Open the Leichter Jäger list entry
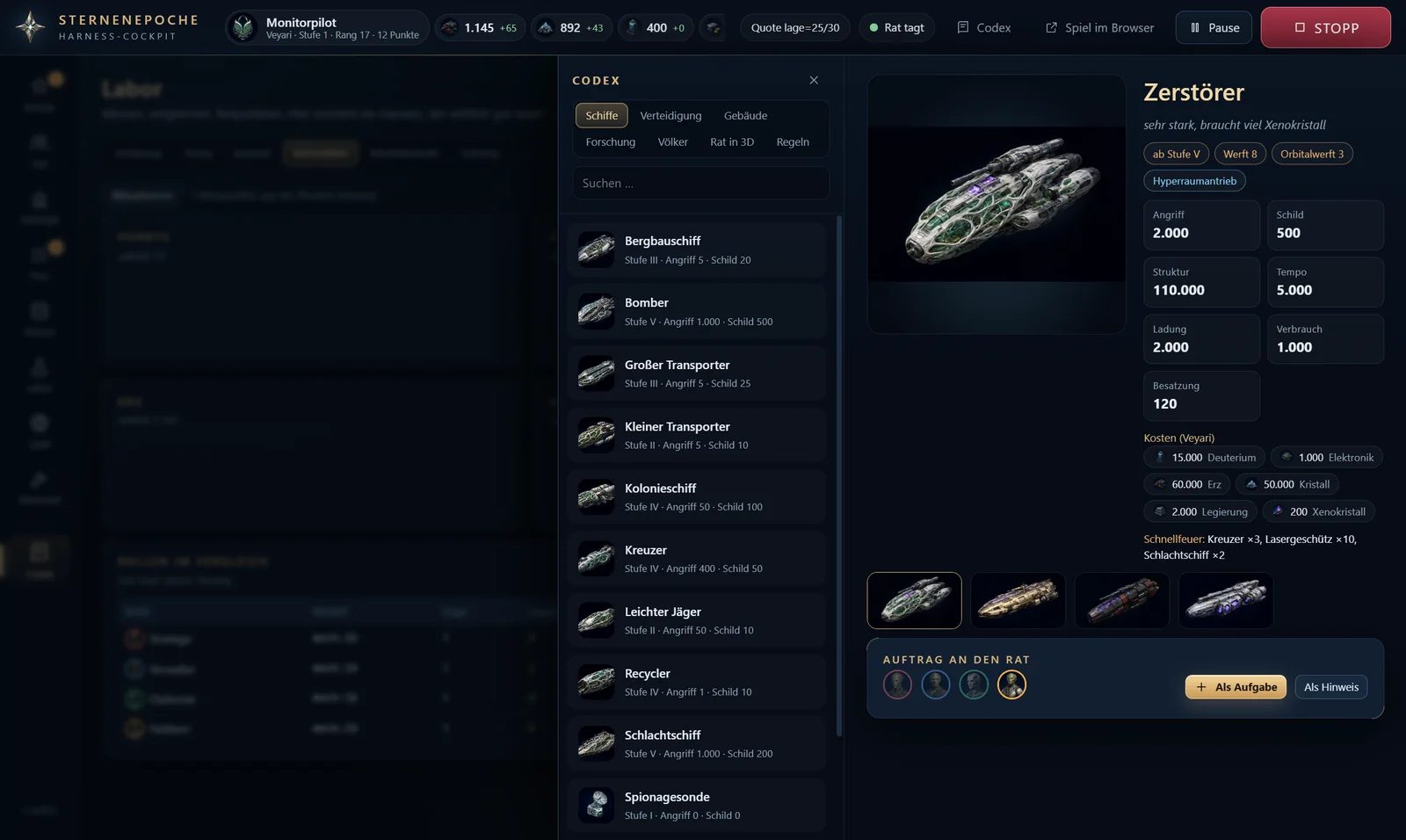Screen dimensions: 1406x840 pyautogui.click(x=698, y=620)
